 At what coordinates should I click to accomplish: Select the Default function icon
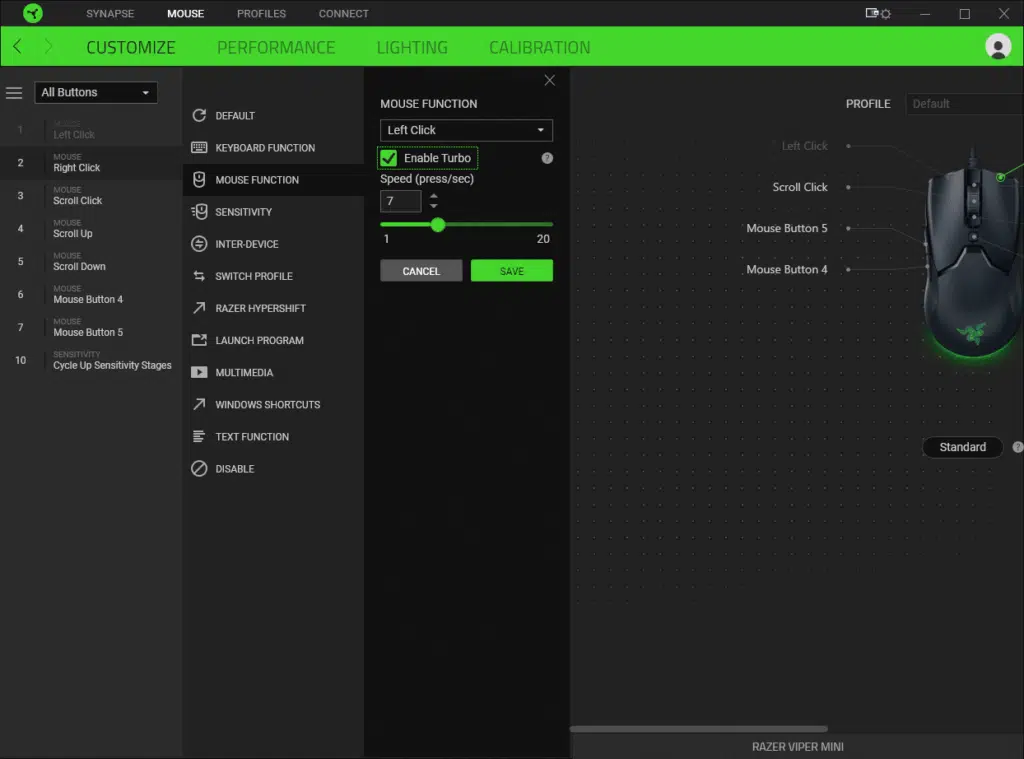pyautogui.click(x=199, y=116)
